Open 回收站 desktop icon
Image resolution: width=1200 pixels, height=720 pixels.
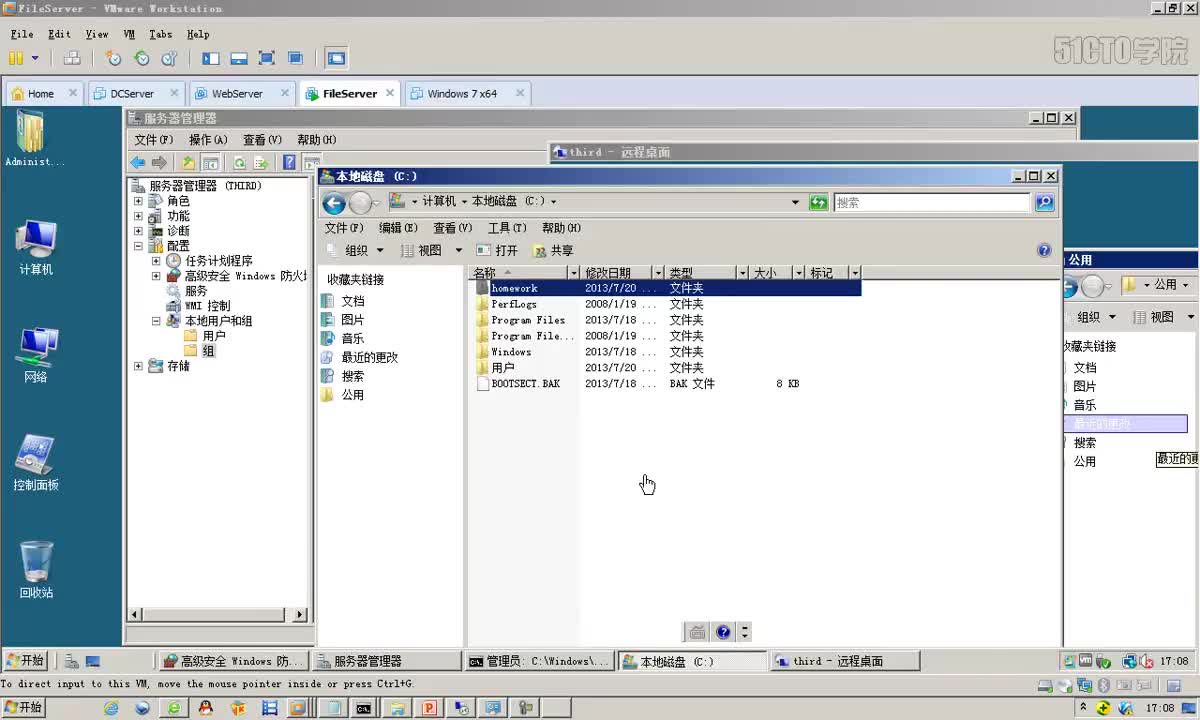[x=36, y=571]
